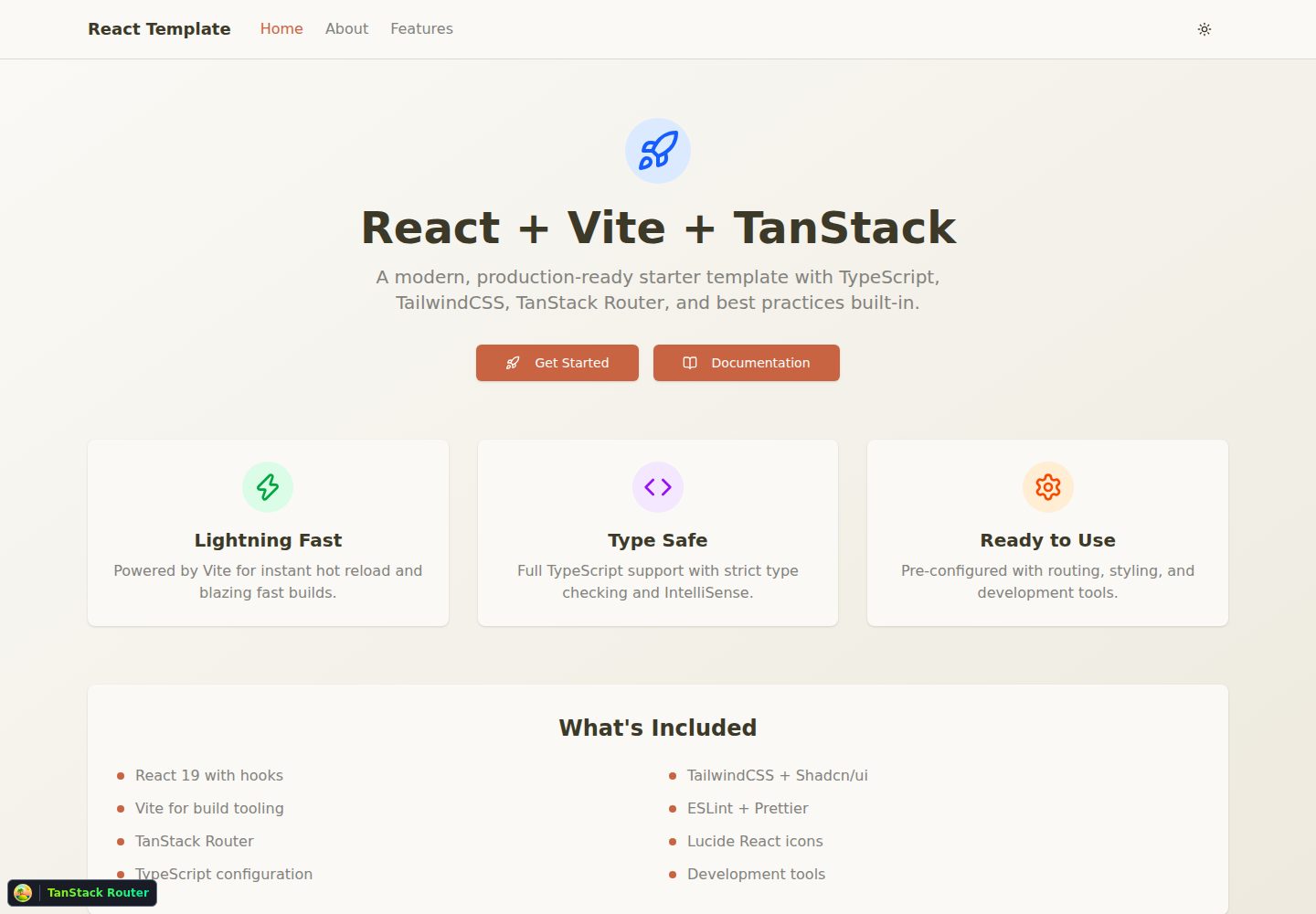Open the Home nav link
1316x914 pixels.
pyautogui.click(x=281, y=29)
